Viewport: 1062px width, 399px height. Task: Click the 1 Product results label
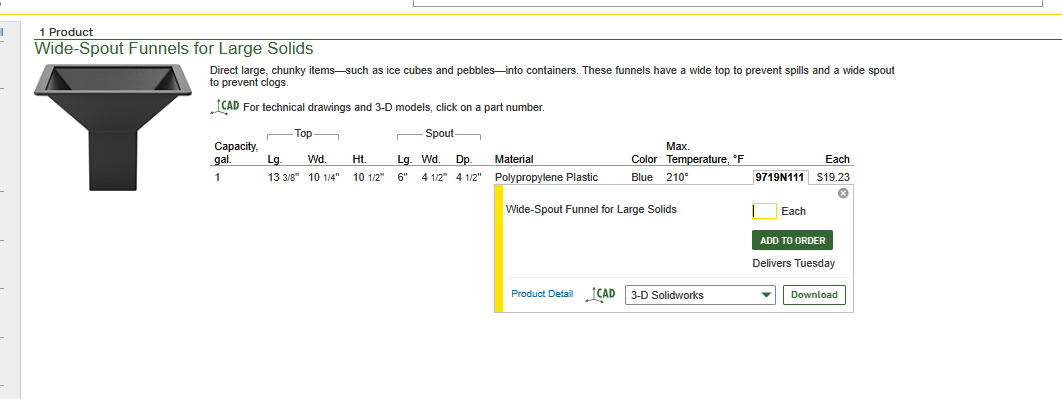(x=66, y=32)
